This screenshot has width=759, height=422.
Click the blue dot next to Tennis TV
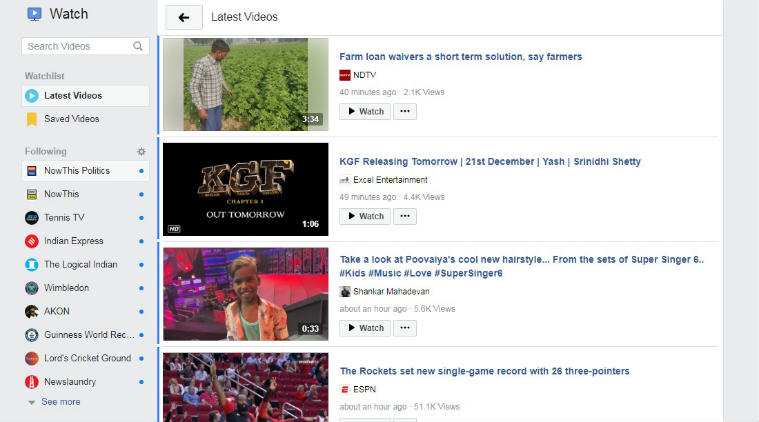coord(141,218)
